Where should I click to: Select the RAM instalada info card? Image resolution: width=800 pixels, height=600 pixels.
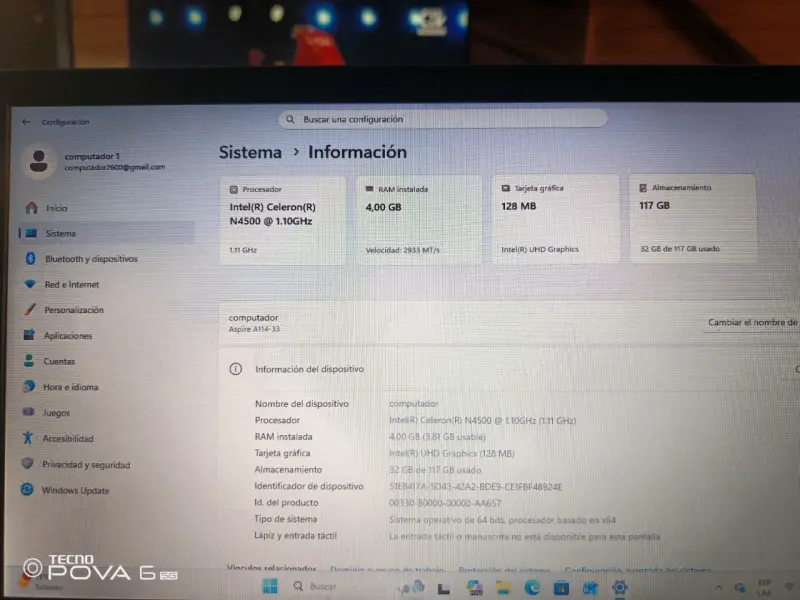419,220
